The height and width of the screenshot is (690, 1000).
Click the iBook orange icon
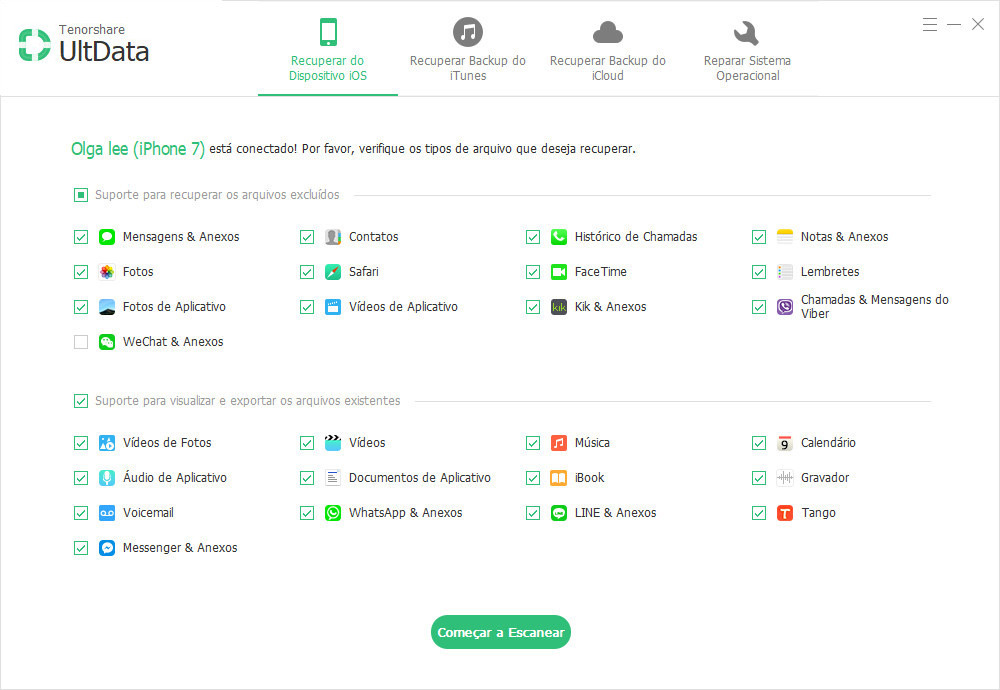click(x=559, y=478)
